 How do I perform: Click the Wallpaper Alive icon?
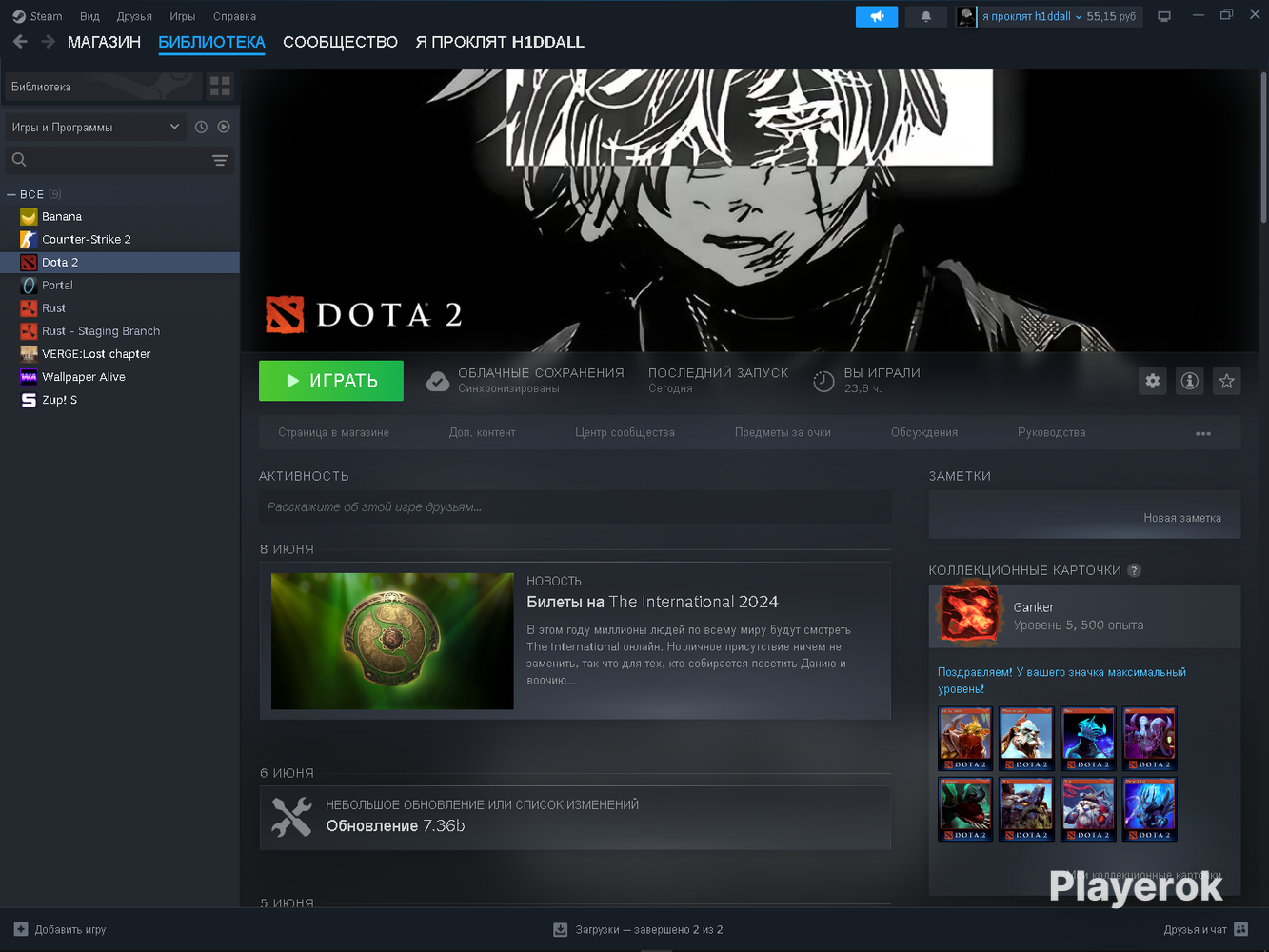coord(29,377)
